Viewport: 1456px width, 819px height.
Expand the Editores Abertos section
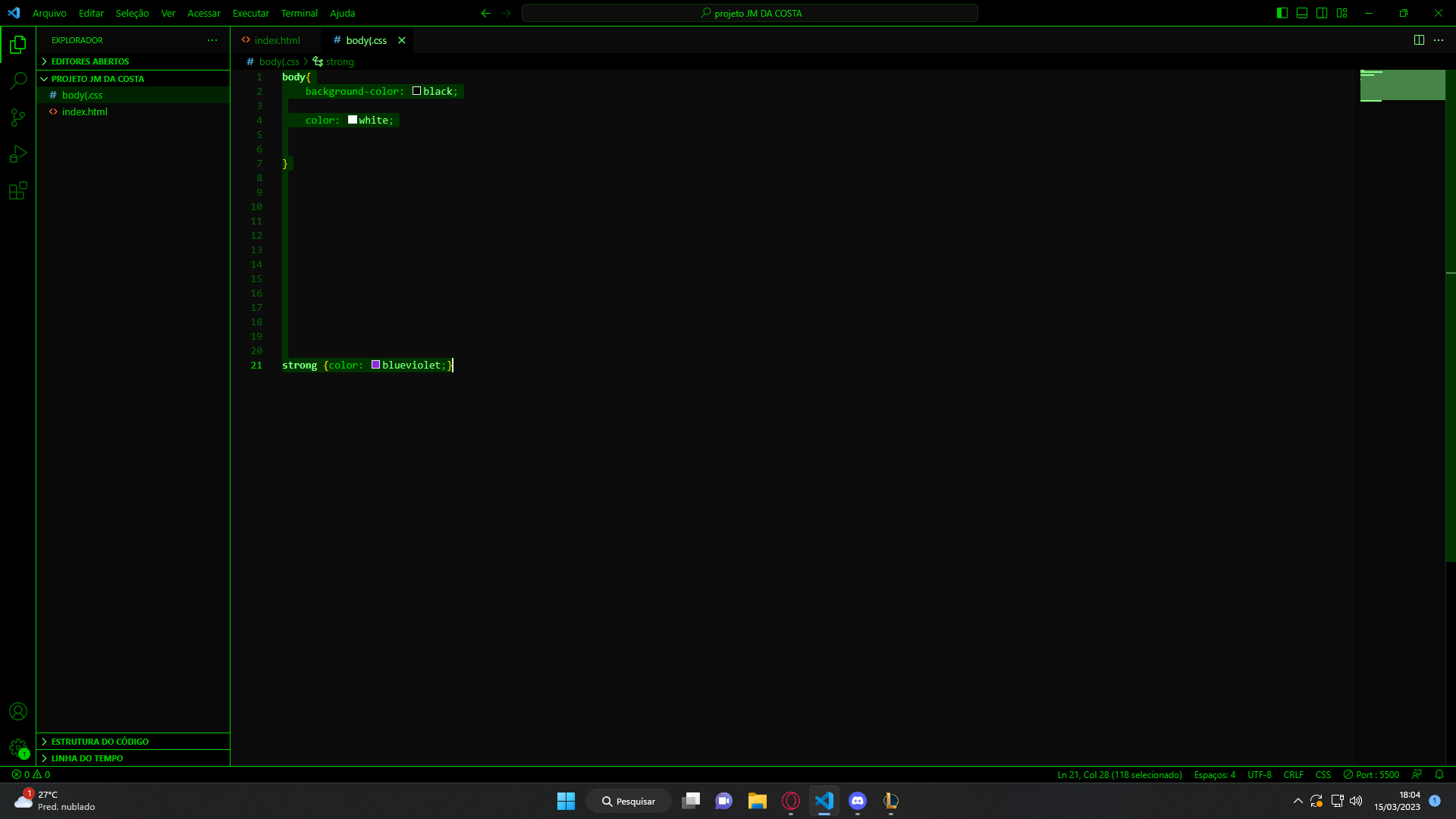[x=133, y=61]
